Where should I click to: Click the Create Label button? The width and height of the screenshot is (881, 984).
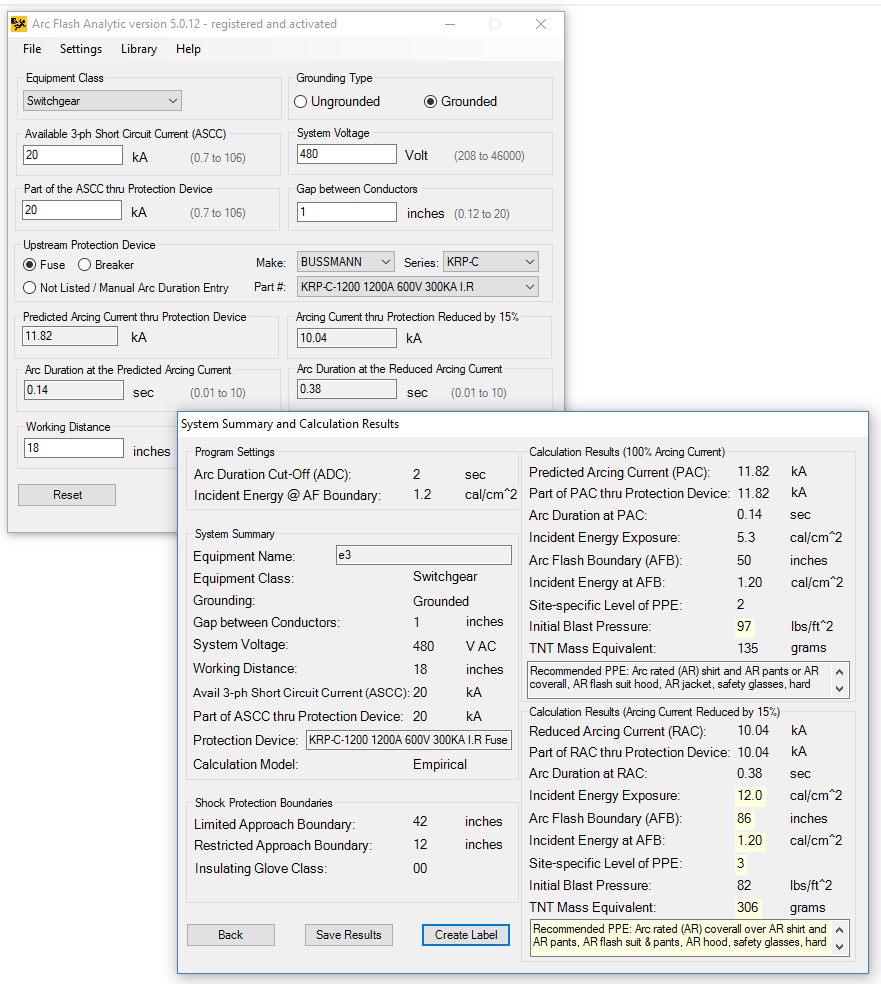(465, 935)
